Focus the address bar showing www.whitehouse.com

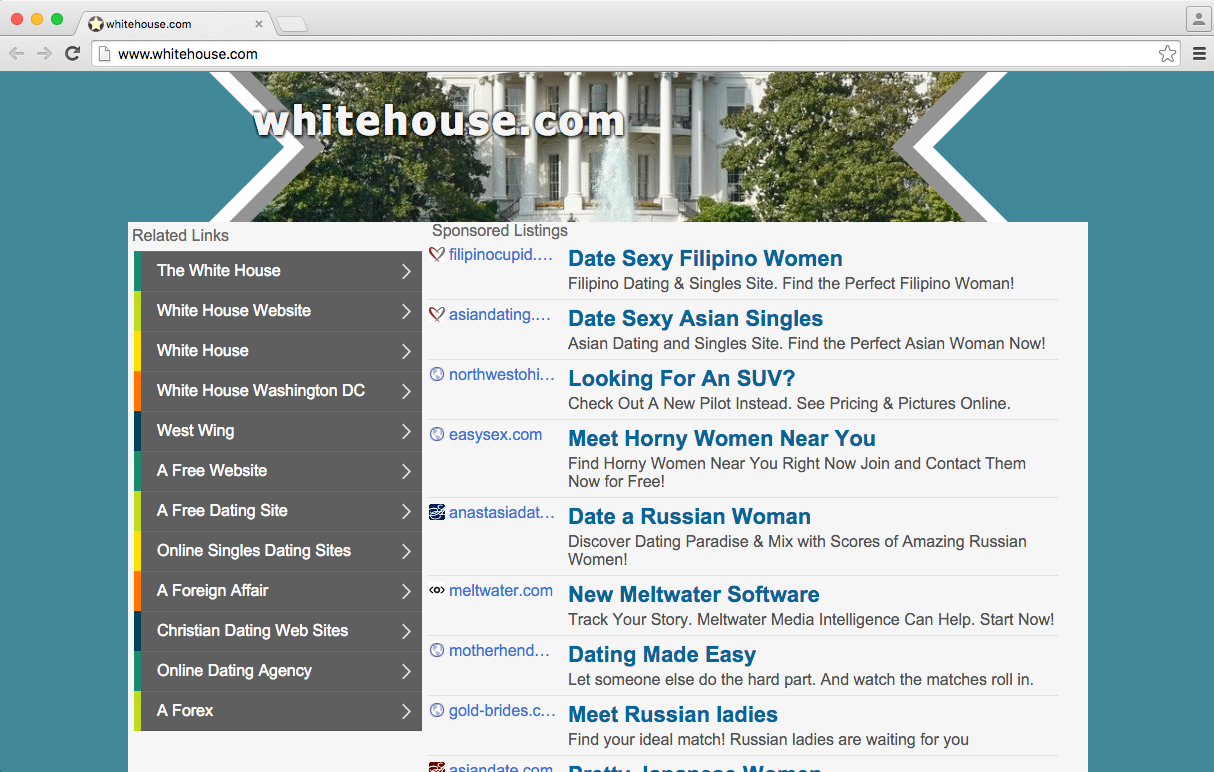[635, 54]
